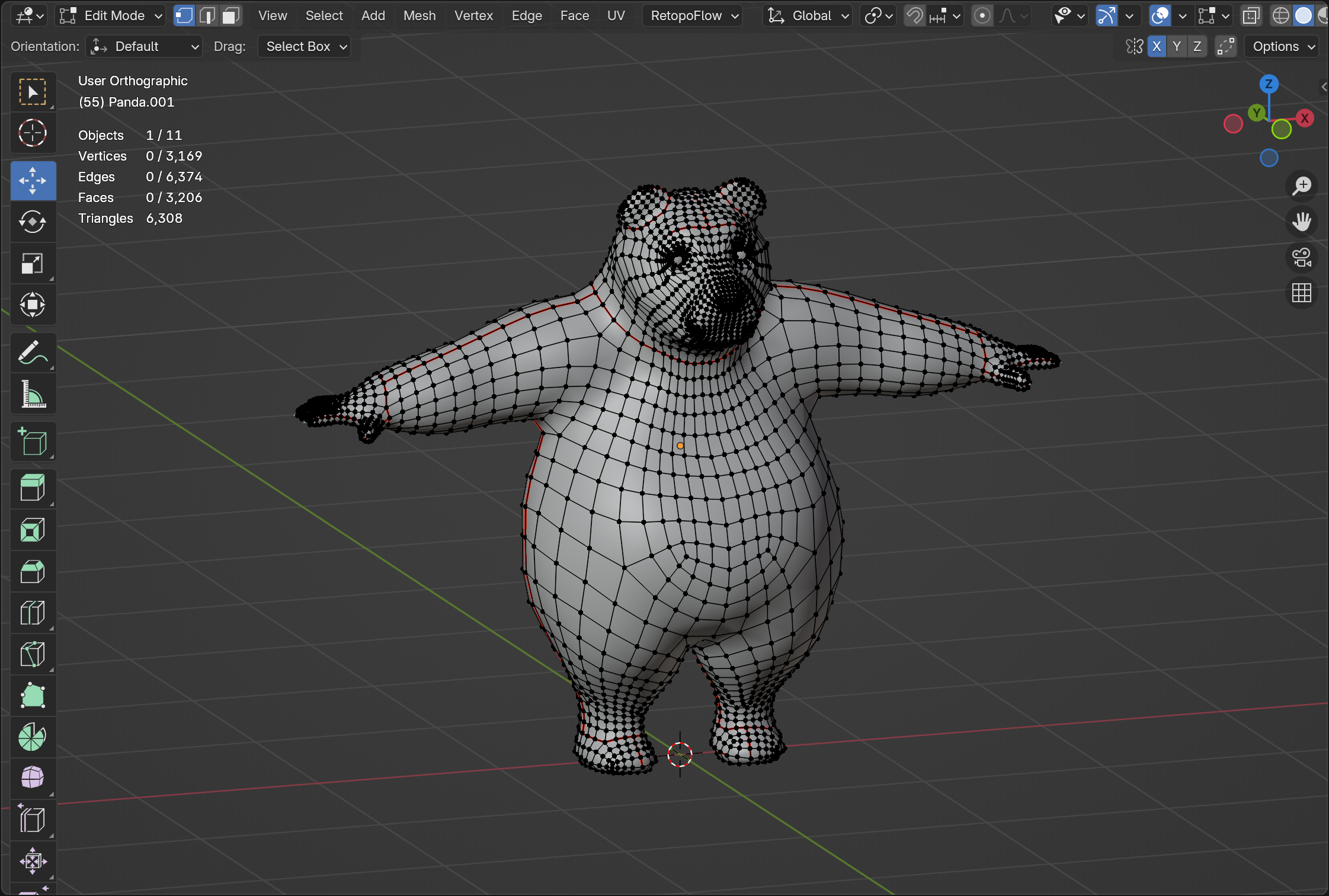Select the Measure ruler tool
This screenshot has width=1329, height=896.
(x=33, y=394)
